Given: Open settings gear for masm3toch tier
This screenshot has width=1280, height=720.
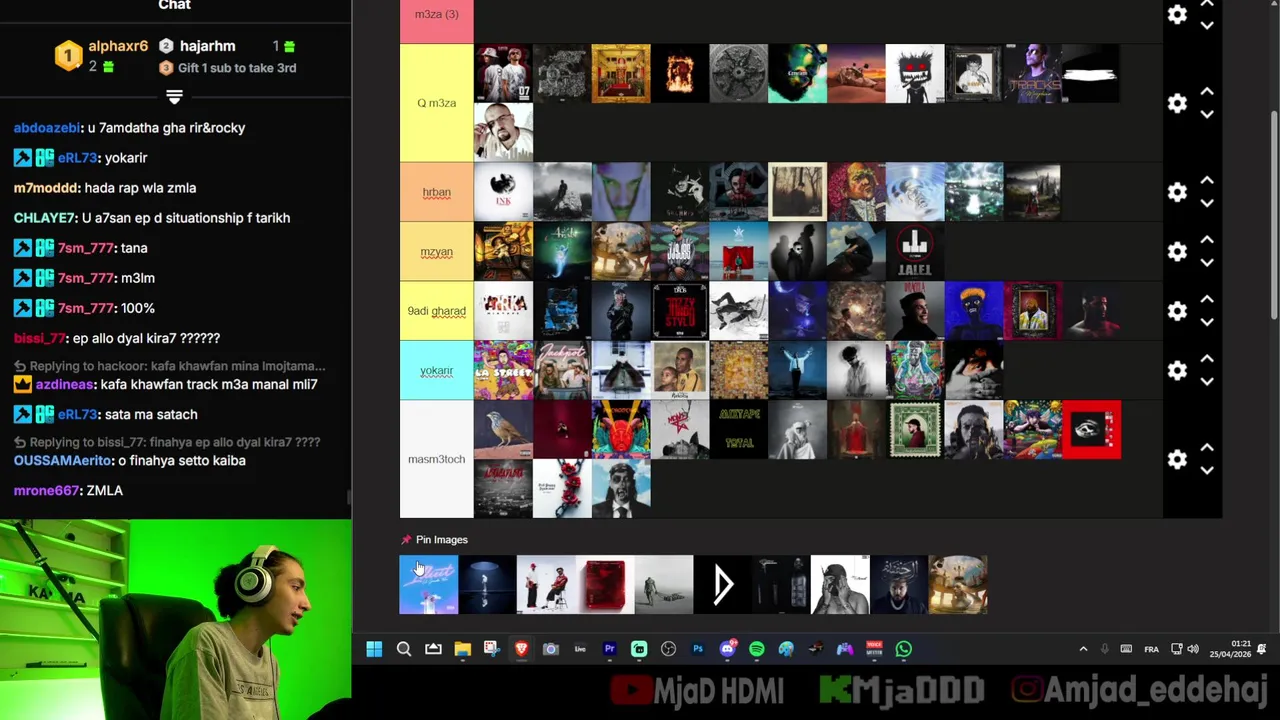Looking at the screenshot, I should [1177, 459].
